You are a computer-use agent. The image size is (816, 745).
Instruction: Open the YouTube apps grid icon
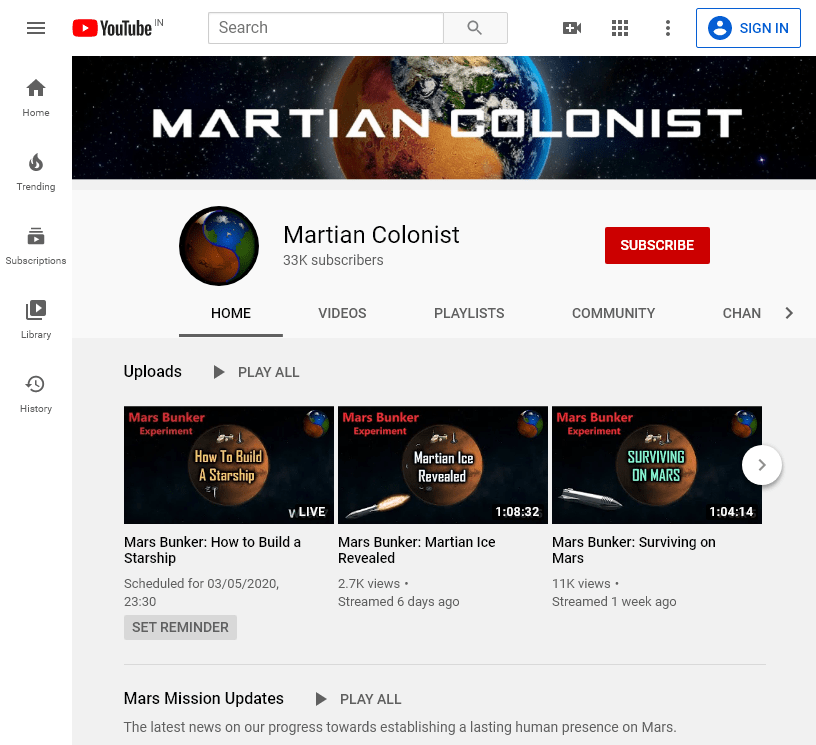click(620, 28)
